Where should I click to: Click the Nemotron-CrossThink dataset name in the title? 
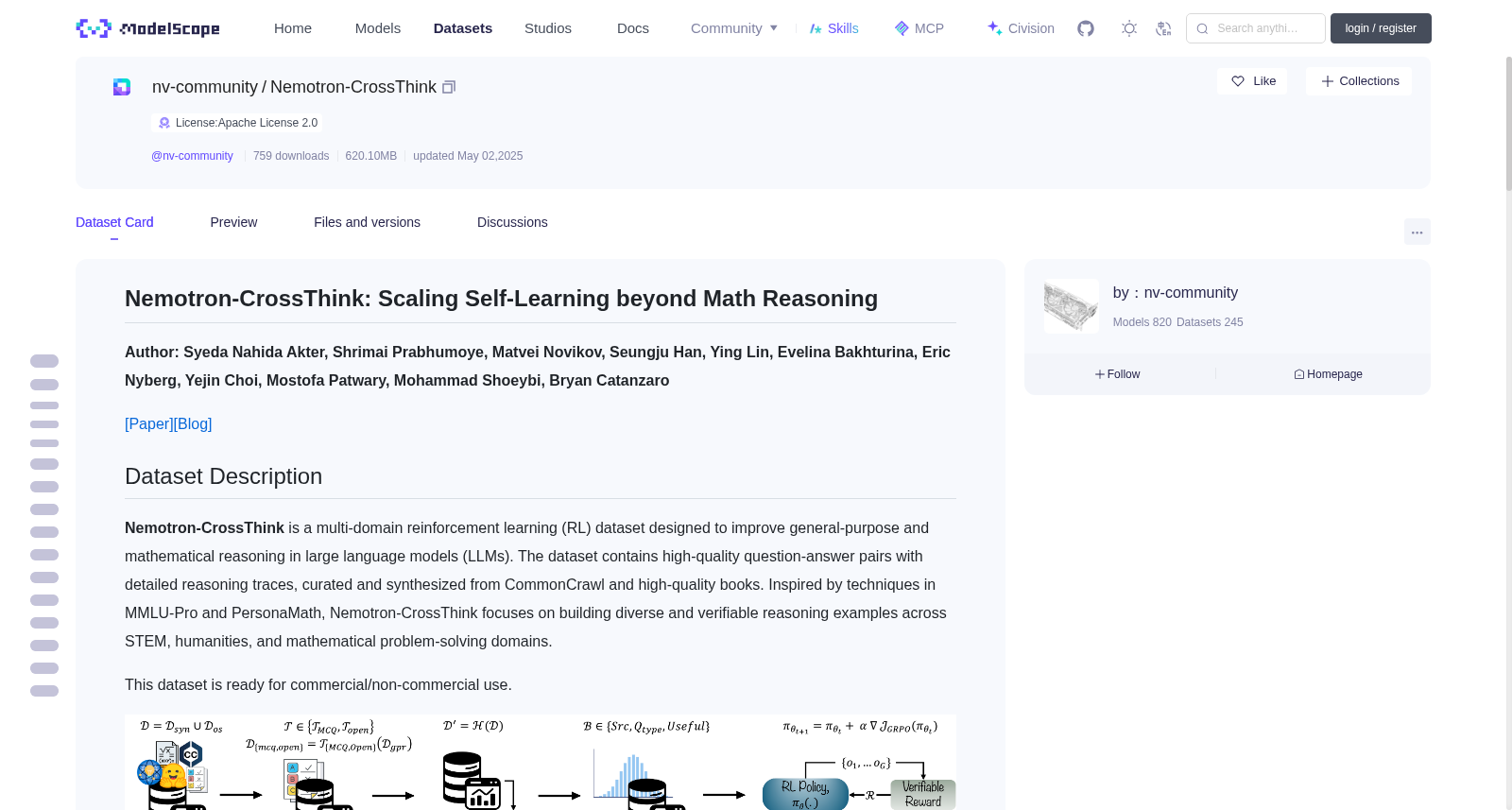click(x=353, y=87)
